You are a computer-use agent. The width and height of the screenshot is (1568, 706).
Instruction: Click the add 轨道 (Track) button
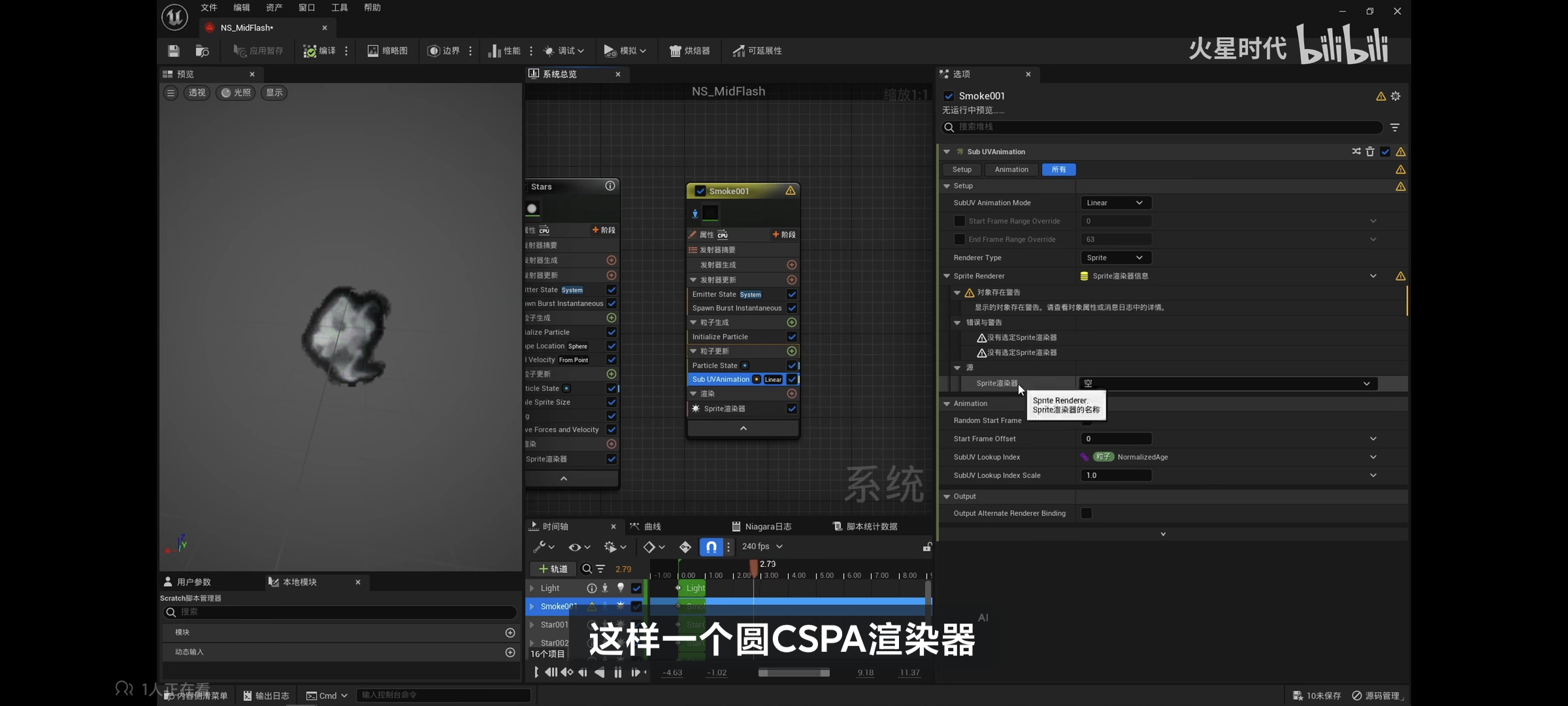553,569
